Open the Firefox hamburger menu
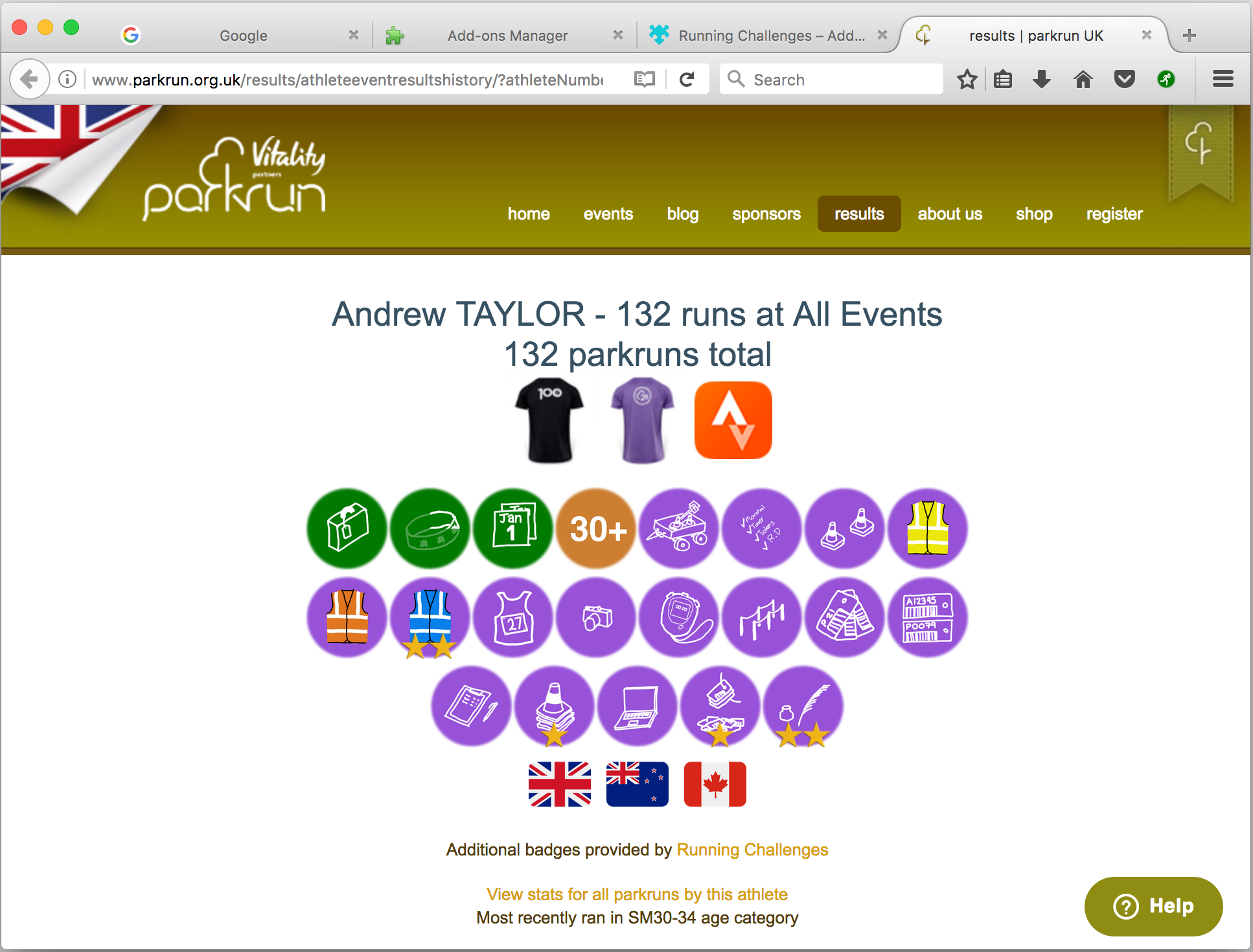 point(1223,80)
